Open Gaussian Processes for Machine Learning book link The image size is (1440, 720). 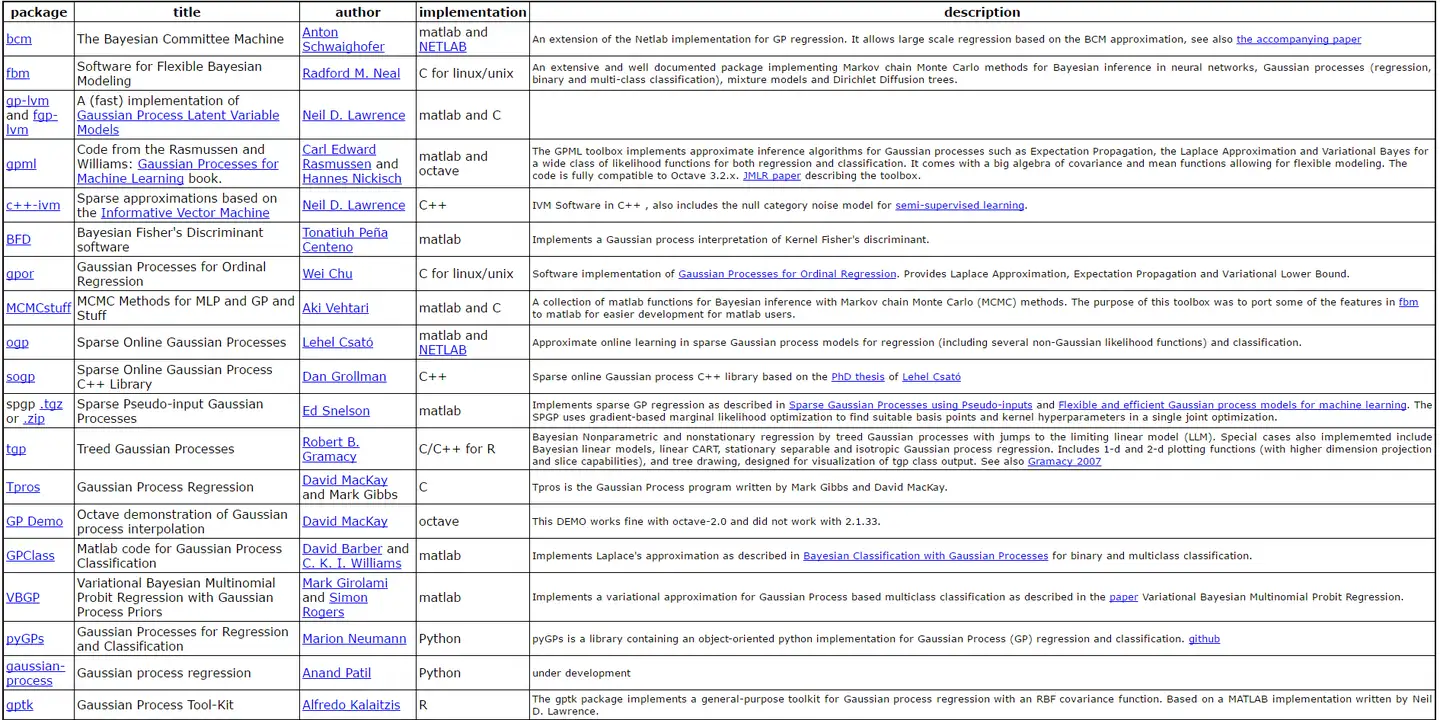coord(178,171)
